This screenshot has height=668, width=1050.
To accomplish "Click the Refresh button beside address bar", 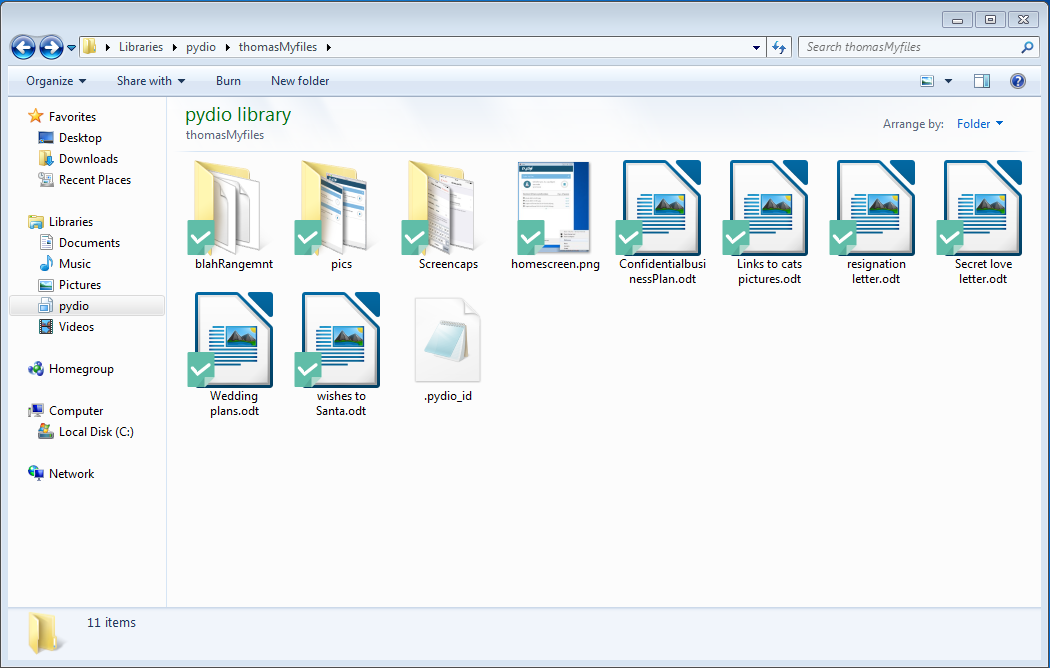I will coord(779,47).
